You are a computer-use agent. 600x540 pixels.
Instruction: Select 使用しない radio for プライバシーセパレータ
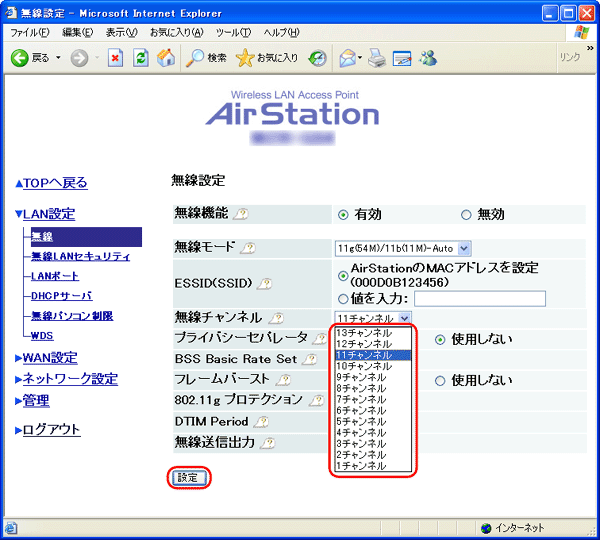(440, 339)
